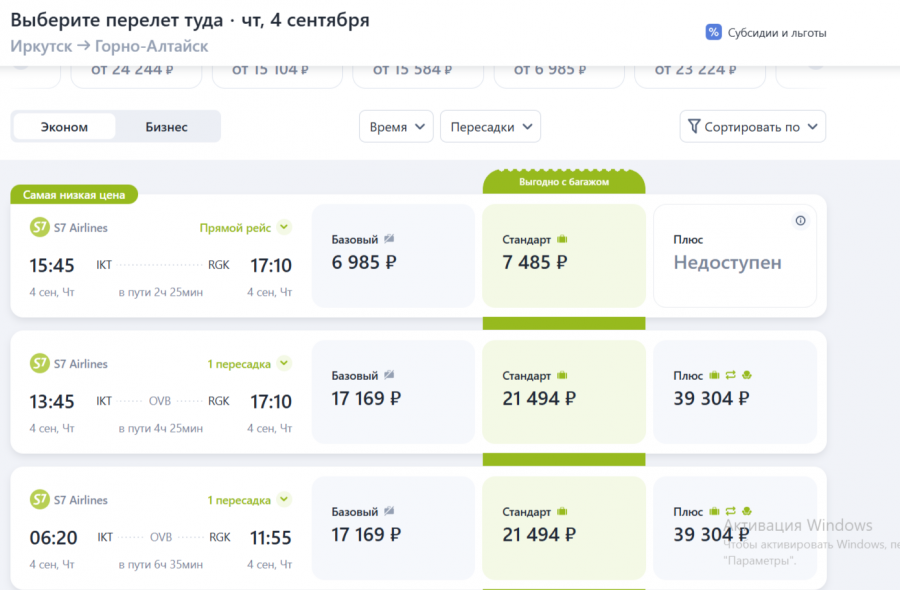Click the info icon in the Плюс card
Screen dimensions: 900x590
800,221
